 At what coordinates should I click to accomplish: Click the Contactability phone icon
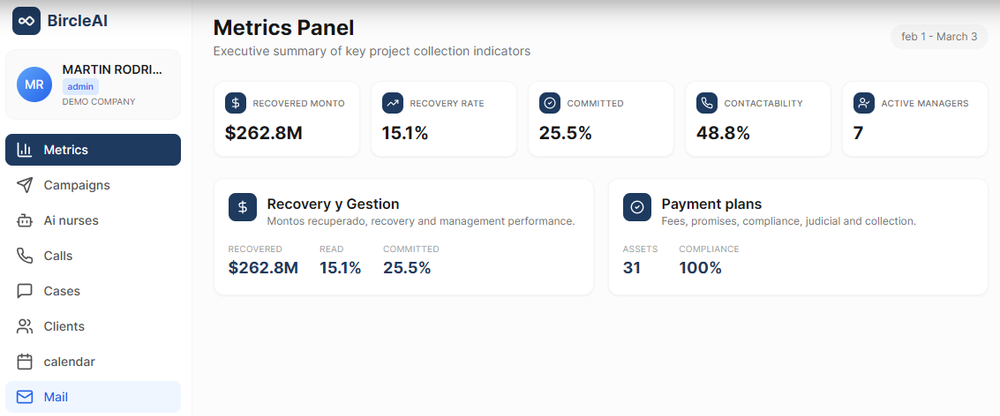[706, 103]
